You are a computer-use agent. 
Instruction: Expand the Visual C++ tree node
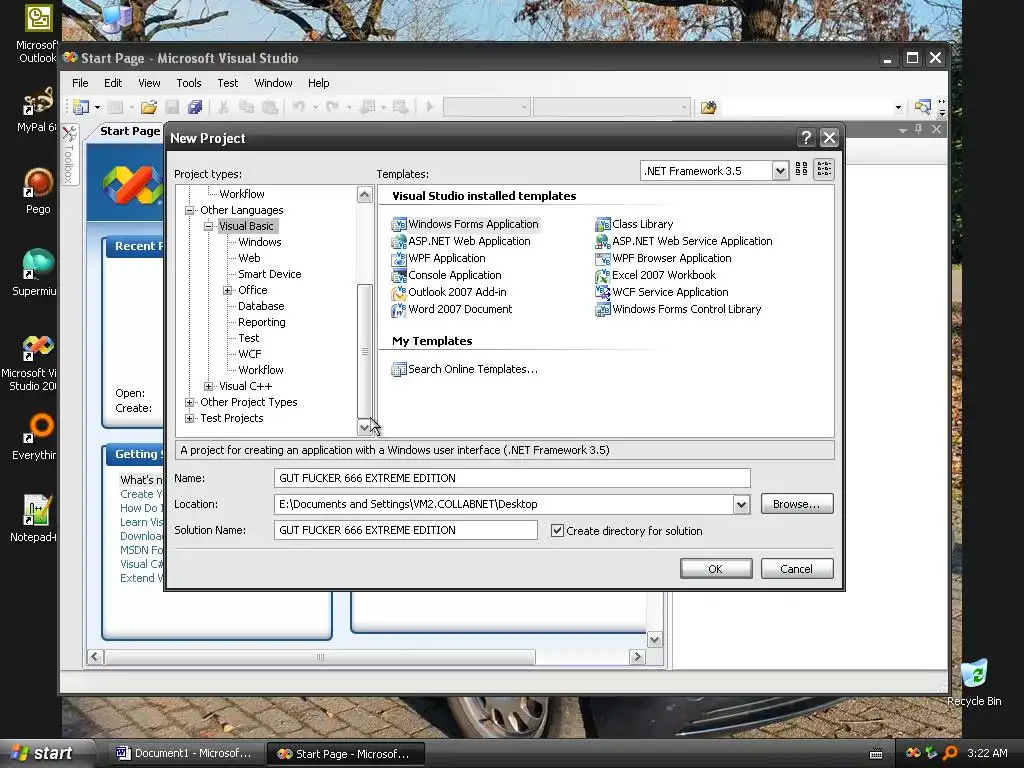coord(208,386)
